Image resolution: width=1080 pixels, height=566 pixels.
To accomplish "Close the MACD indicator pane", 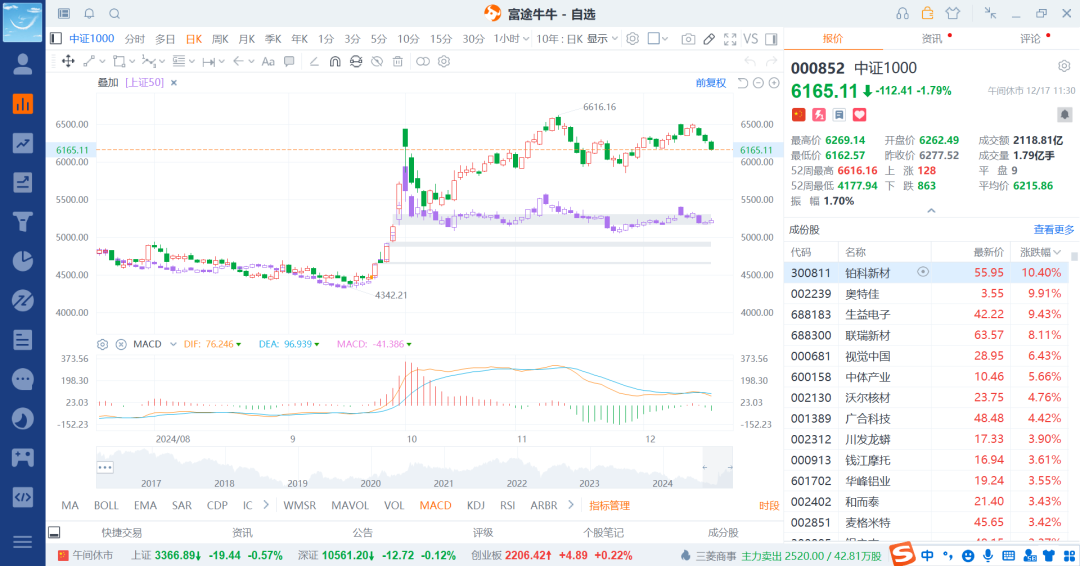I will click(121, 344).
